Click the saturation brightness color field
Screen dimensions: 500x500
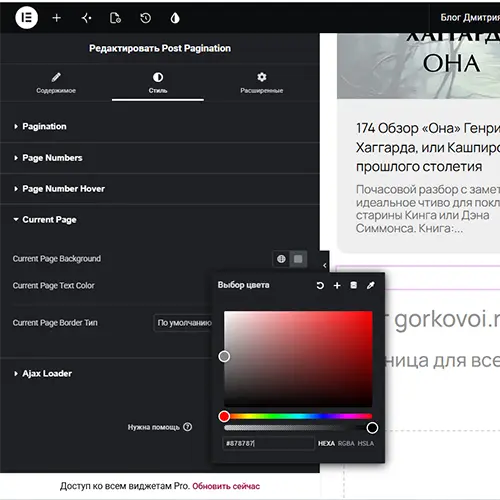click(298, 359)
